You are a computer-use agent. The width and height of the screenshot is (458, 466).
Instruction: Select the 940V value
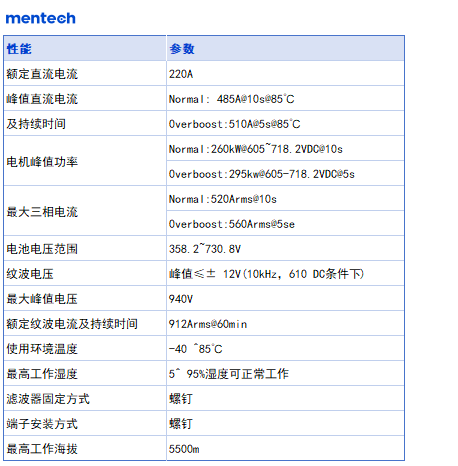(181, 299)
